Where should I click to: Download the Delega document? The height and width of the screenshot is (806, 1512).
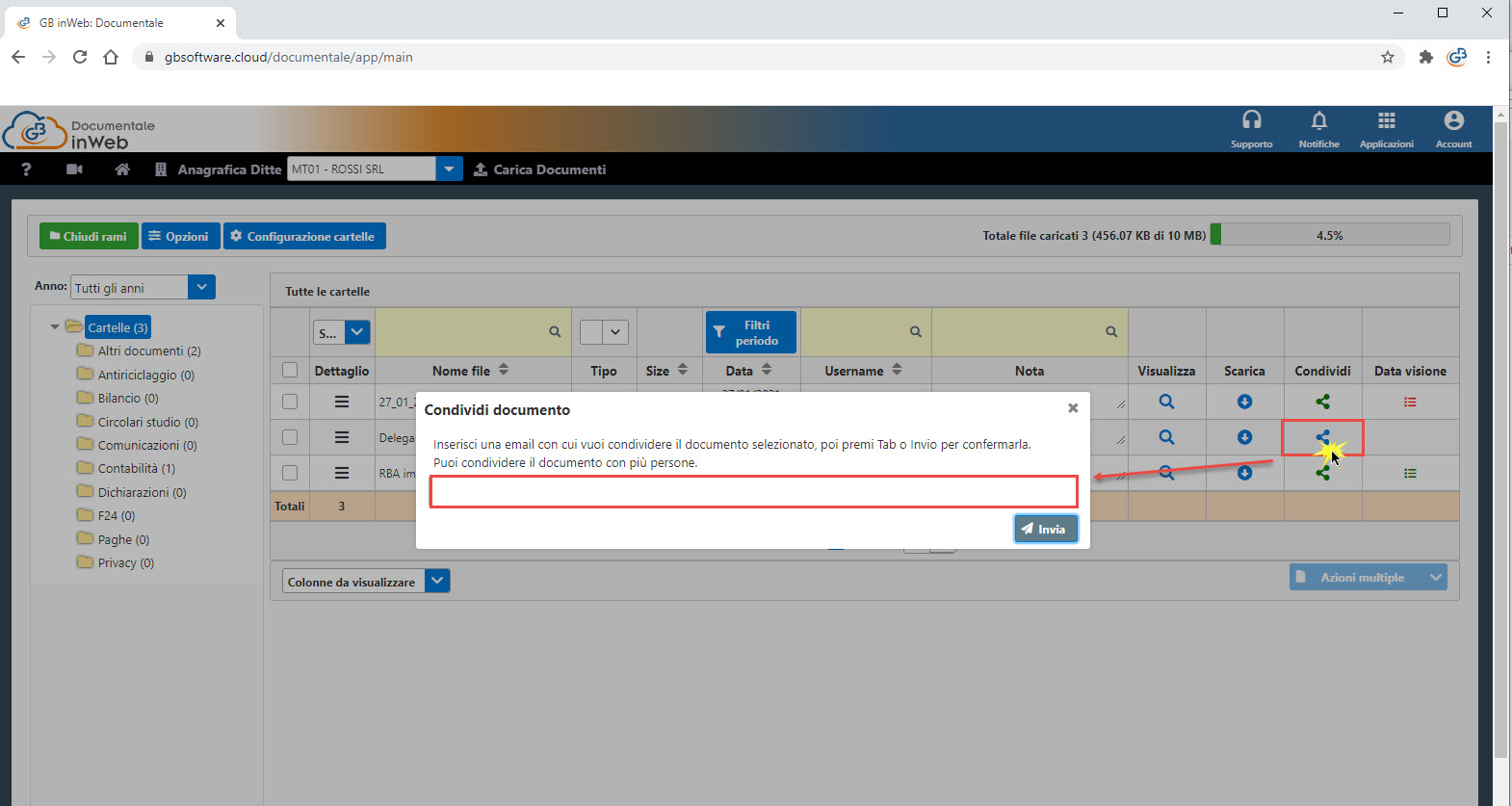1244,437
